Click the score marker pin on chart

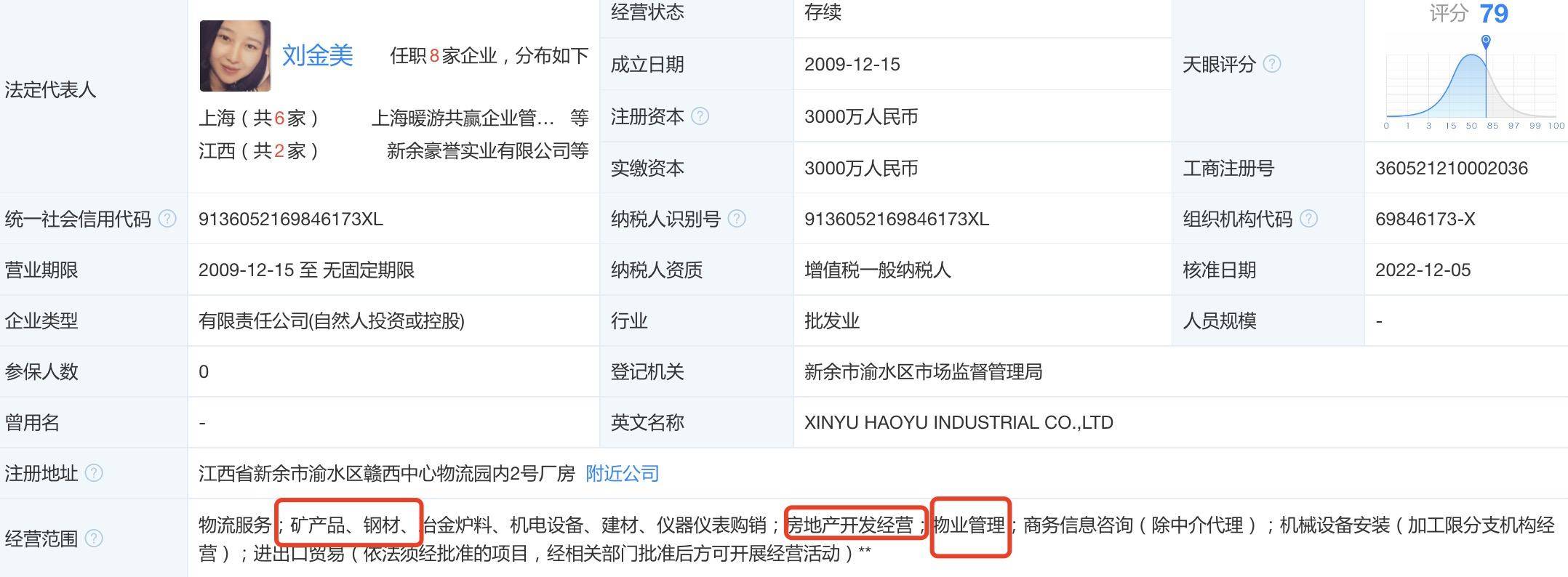1486,42
